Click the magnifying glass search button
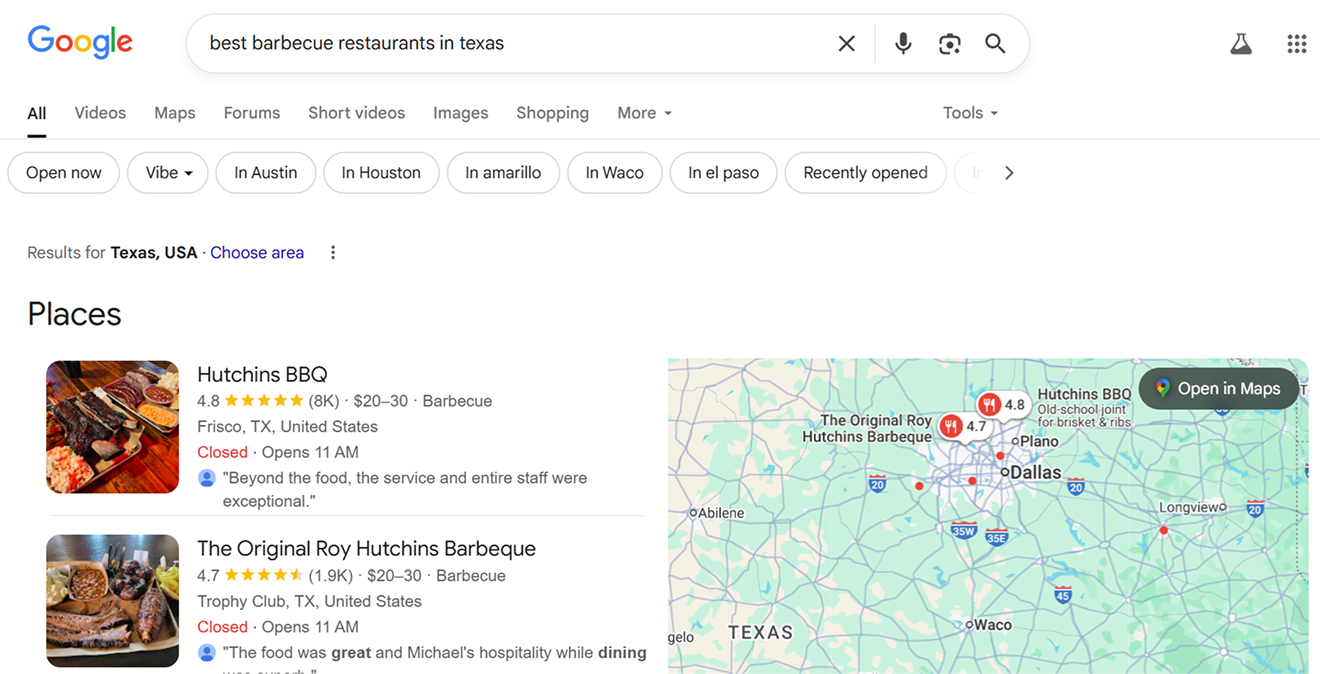The height and width of the screenshot is (674, 1320). 995,43
